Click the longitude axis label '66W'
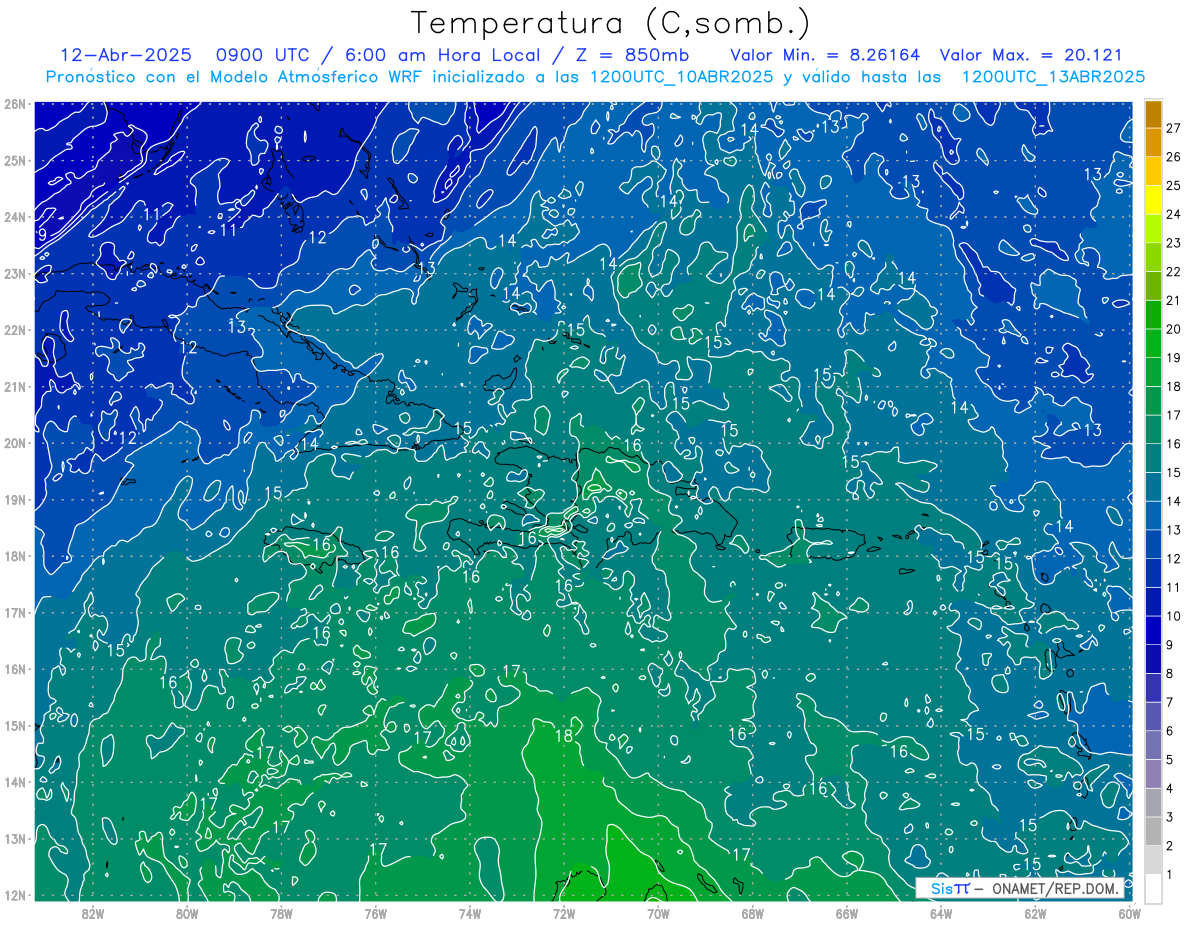Viewport: 1200px width, 927px height. [846, 913]
